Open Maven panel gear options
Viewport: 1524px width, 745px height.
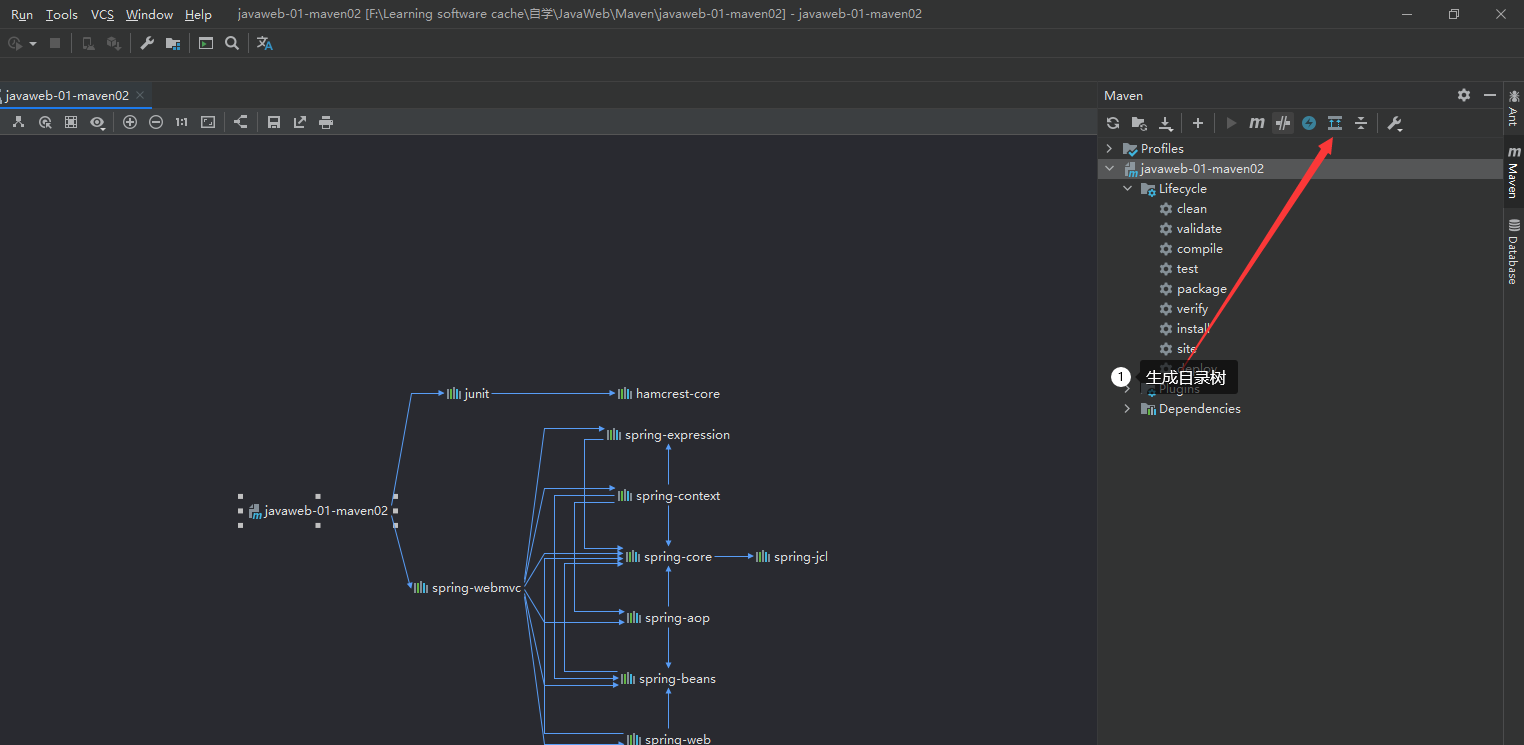pyautogui.click(x=1464, y=95)
